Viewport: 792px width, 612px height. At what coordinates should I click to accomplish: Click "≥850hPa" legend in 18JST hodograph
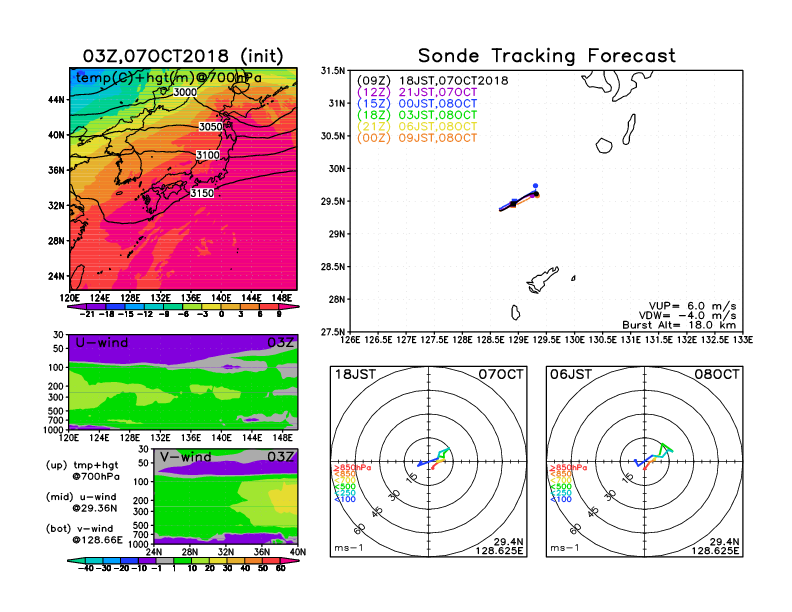[x=352, y=468]
